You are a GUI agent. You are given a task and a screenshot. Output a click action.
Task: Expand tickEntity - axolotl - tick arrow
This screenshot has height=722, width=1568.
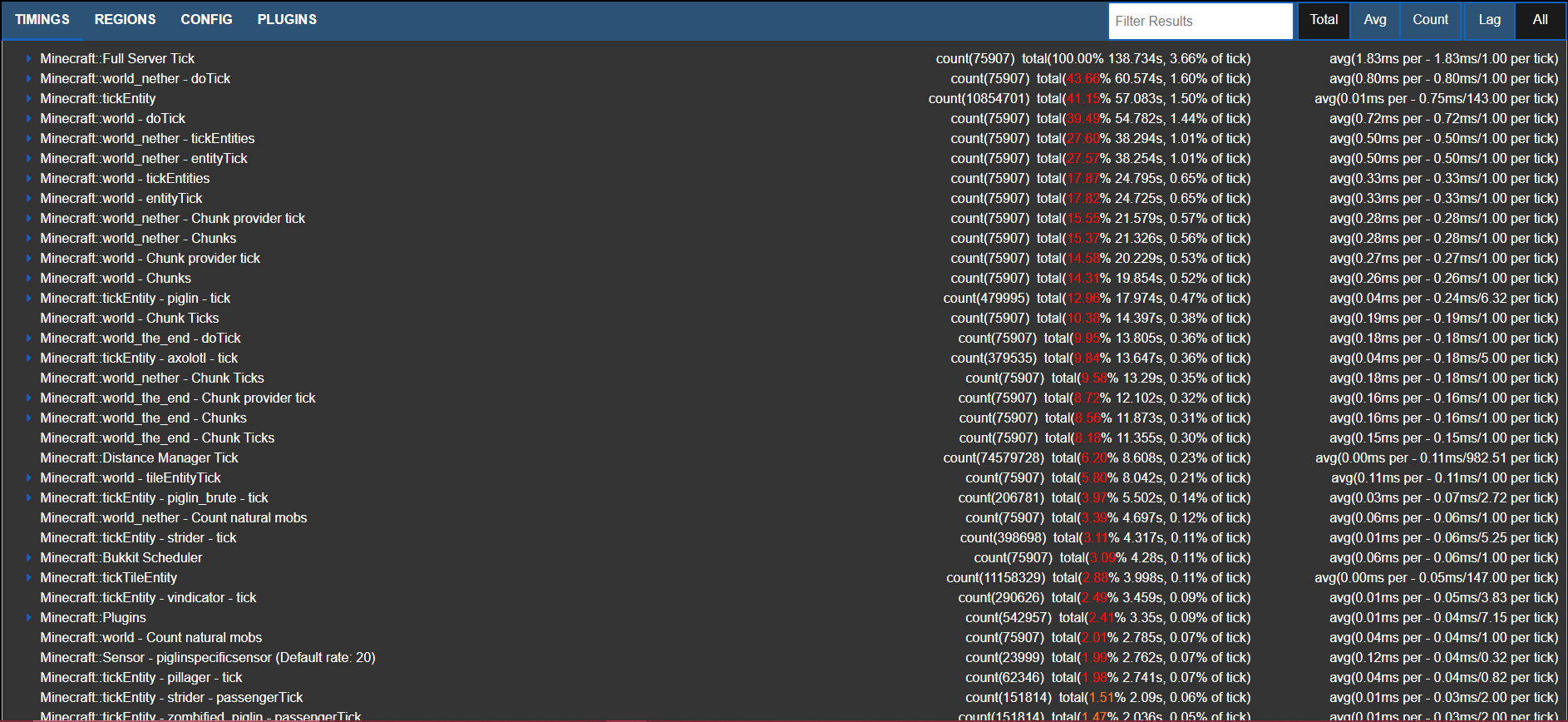[28, 359]
